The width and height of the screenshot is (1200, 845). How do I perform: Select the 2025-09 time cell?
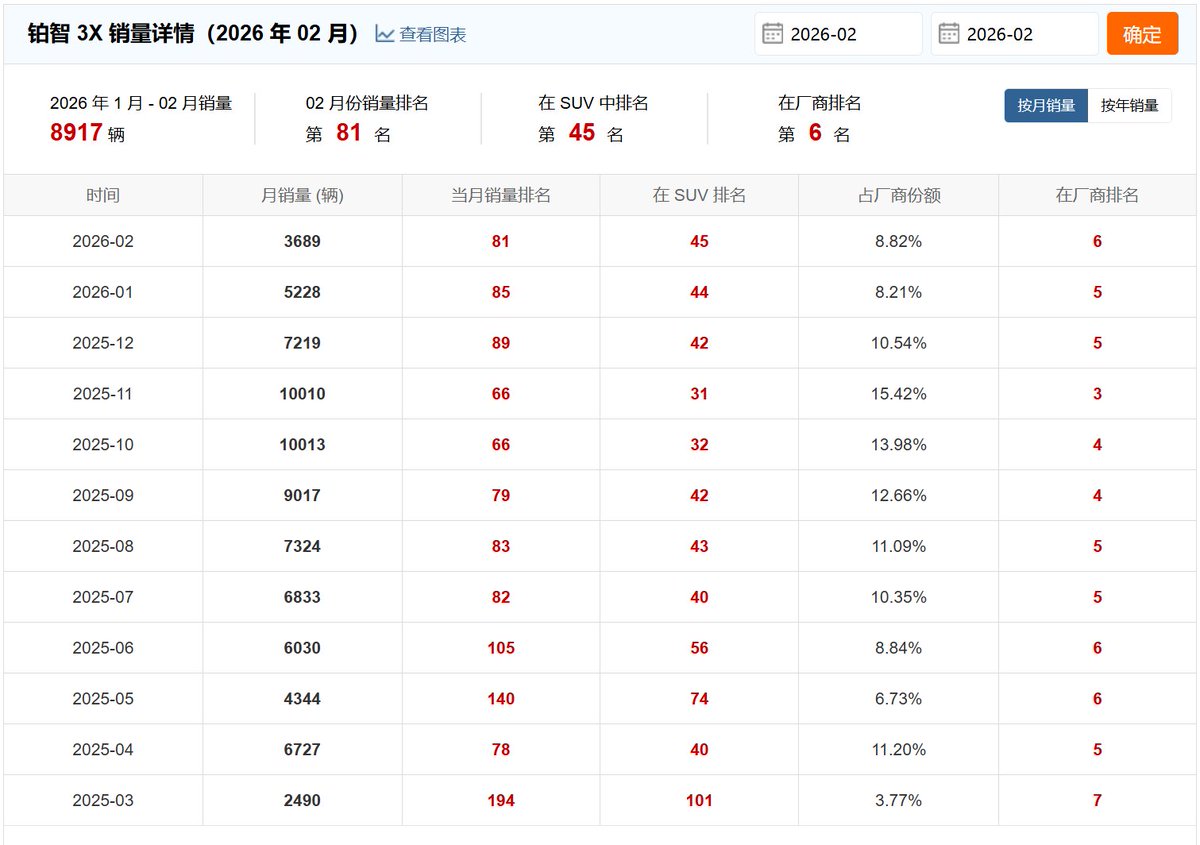103,496
